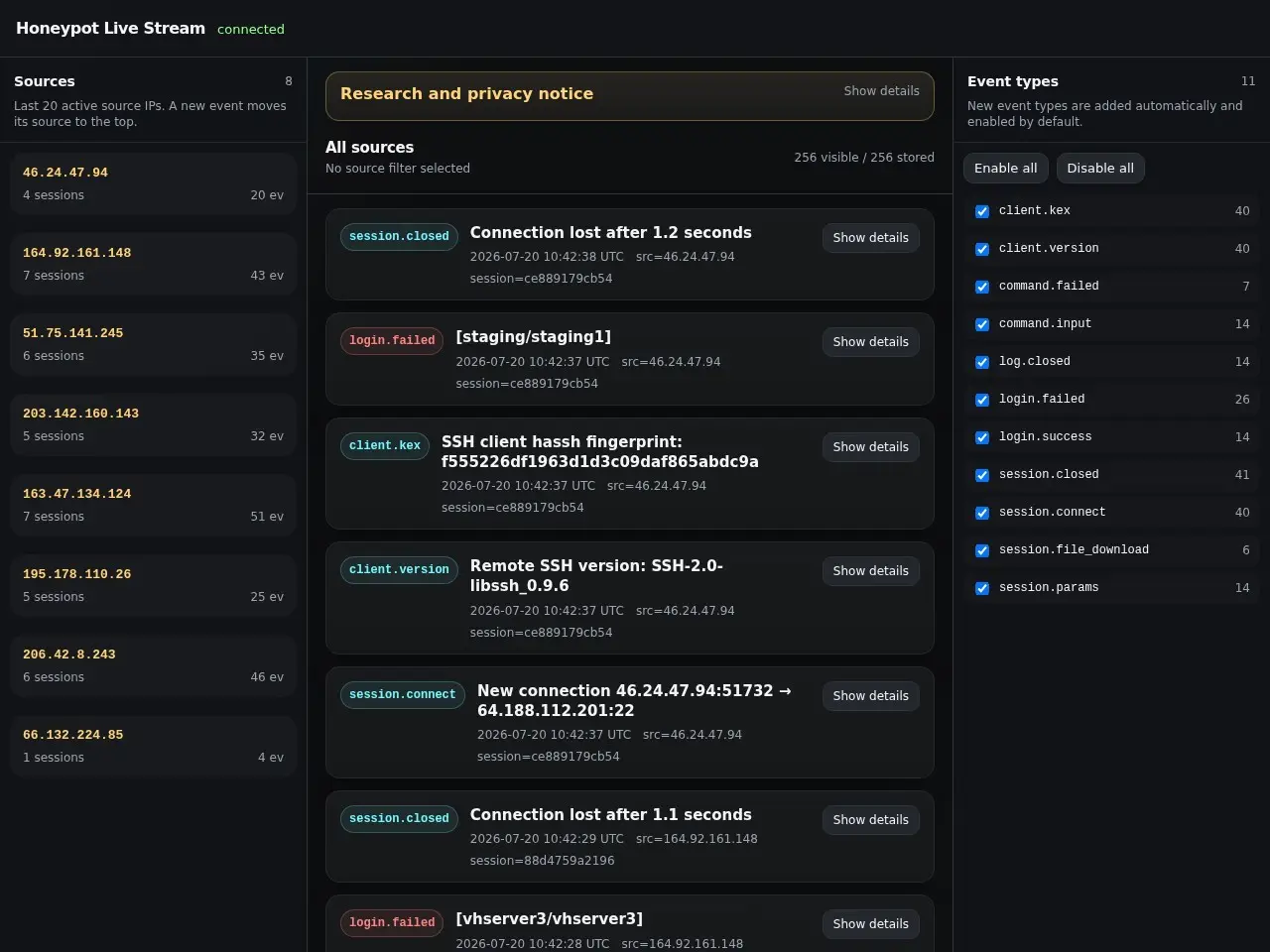Click the 256 visible / 256 stored counter
The width and height of the screenshot is (1270, 952).
(863, 158)
